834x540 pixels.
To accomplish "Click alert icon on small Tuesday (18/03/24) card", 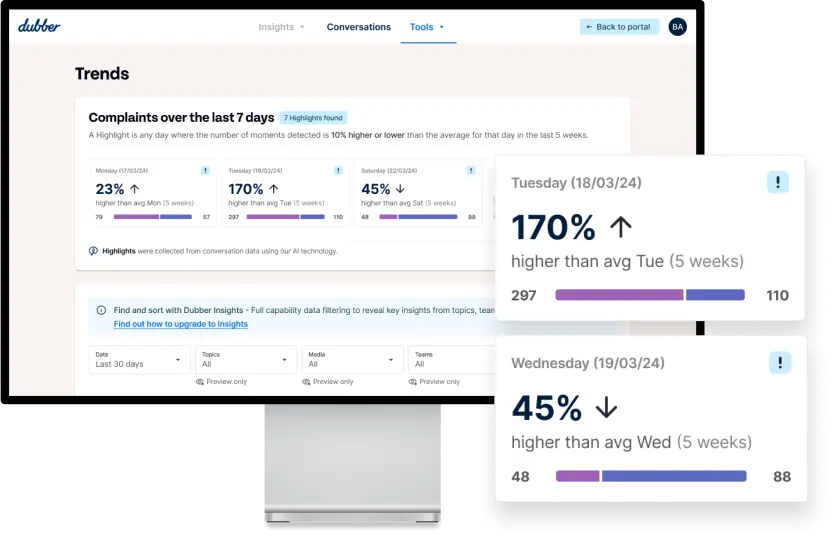I will click(338, 171).
